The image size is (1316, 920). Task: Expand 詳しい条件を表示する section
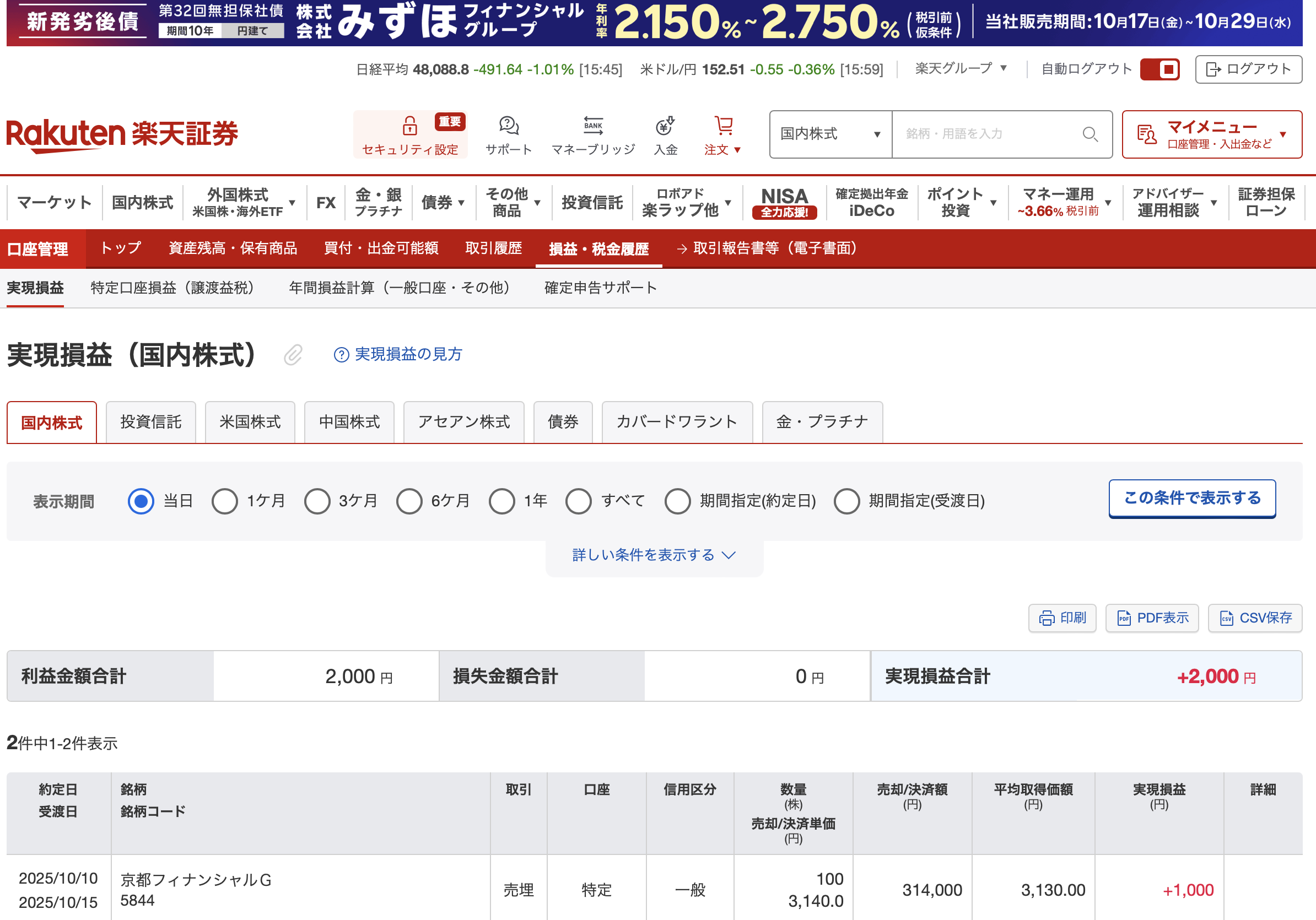(x=654, y=555)
